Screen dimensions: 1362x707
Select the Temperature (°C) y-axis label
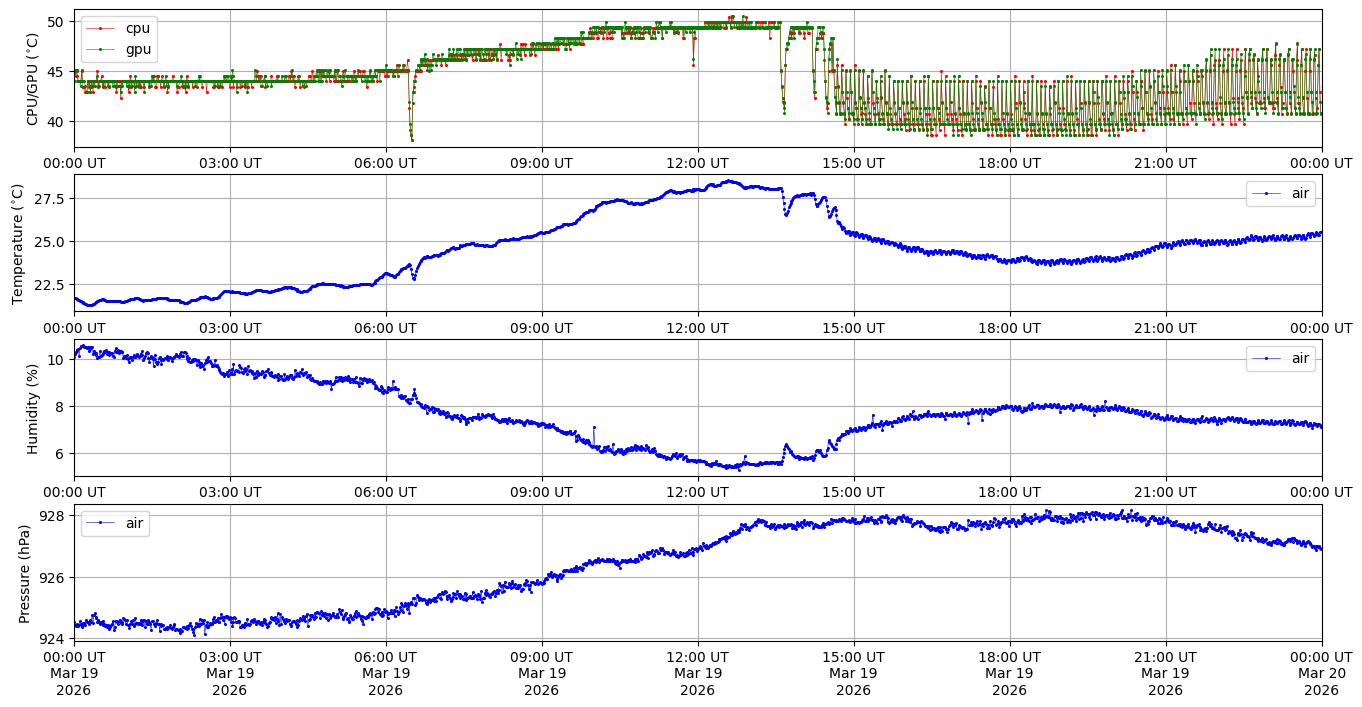(x=17, y=243)
